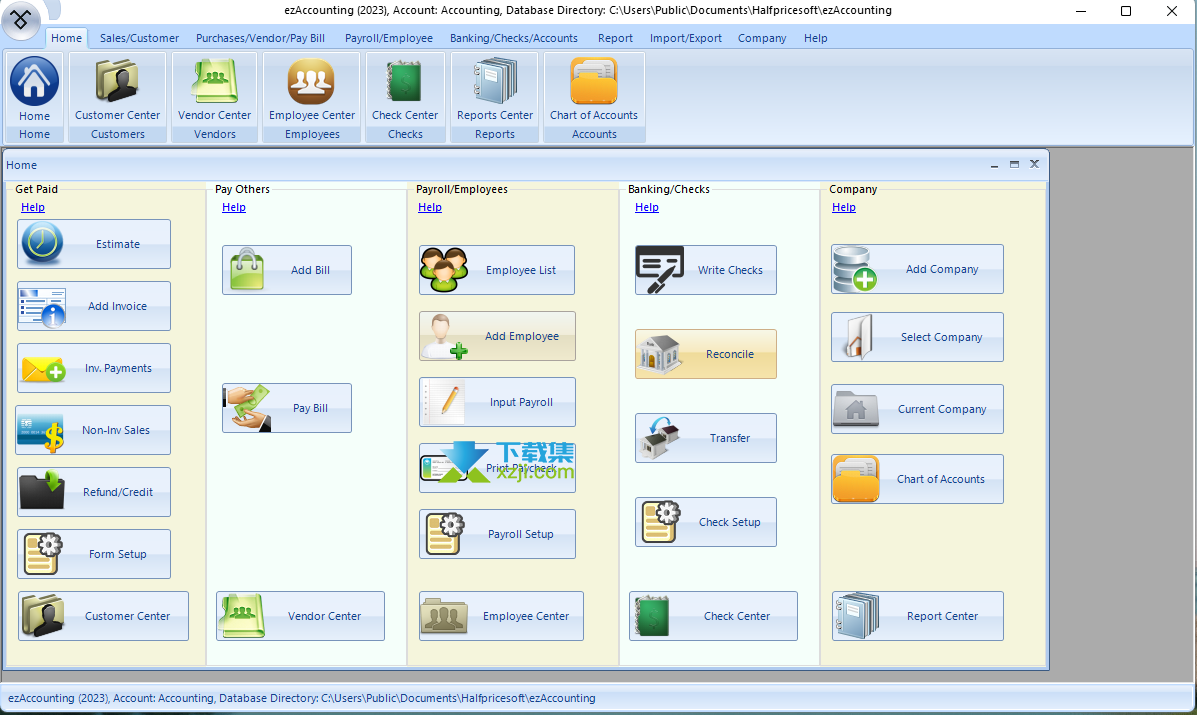
Task: Open Check Center from the ribbon toolbar
Action: [405, 89]
